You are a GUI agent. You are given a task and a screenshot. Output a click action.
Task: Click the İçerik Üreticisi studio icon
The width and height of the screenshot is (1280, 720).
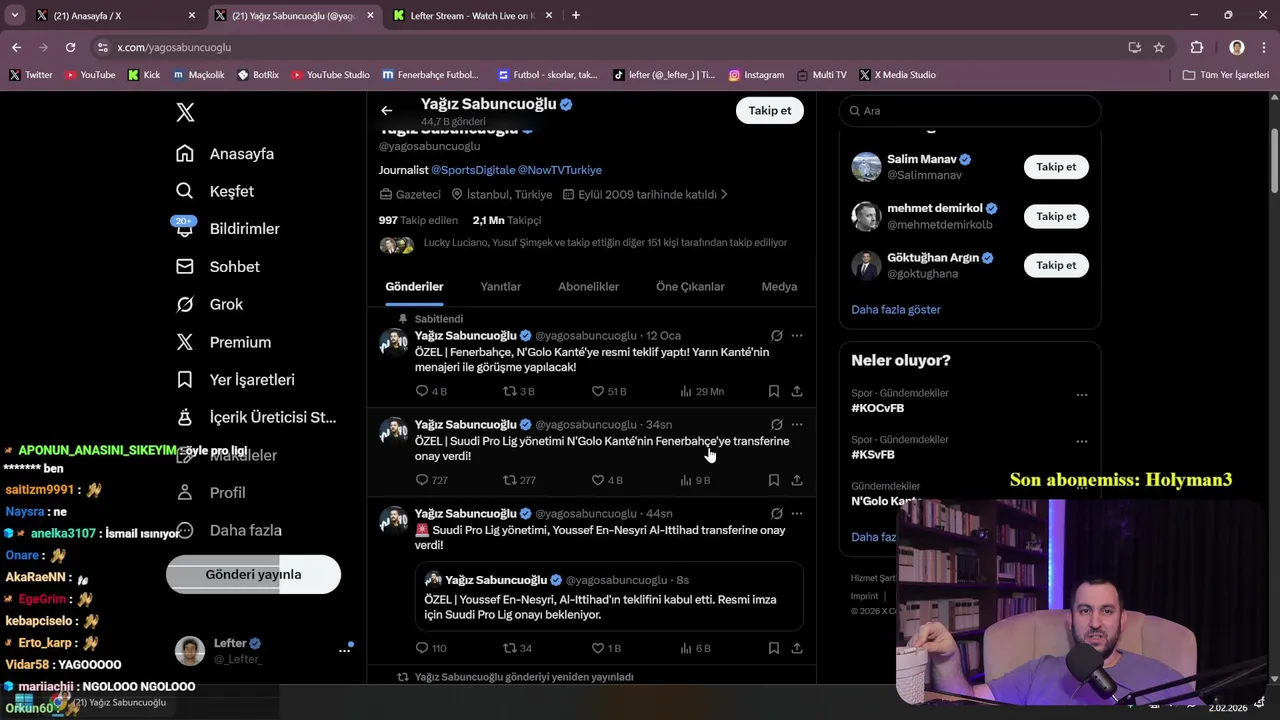tap(185, 417)
